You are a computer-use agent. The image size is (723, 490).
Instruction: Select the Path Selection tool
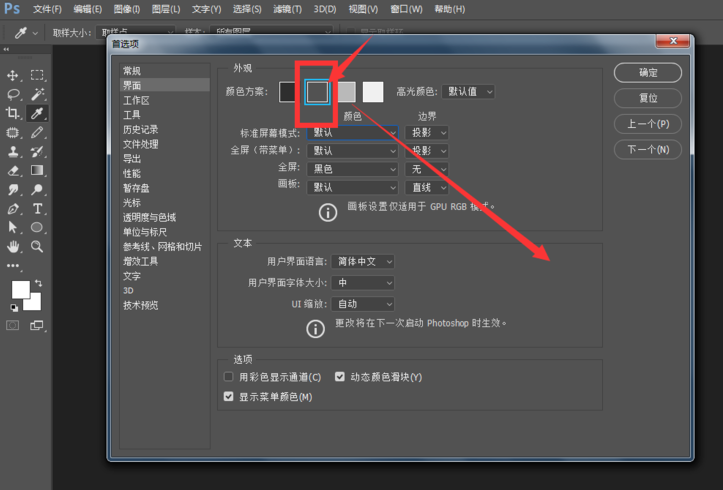tap(13, 227)
